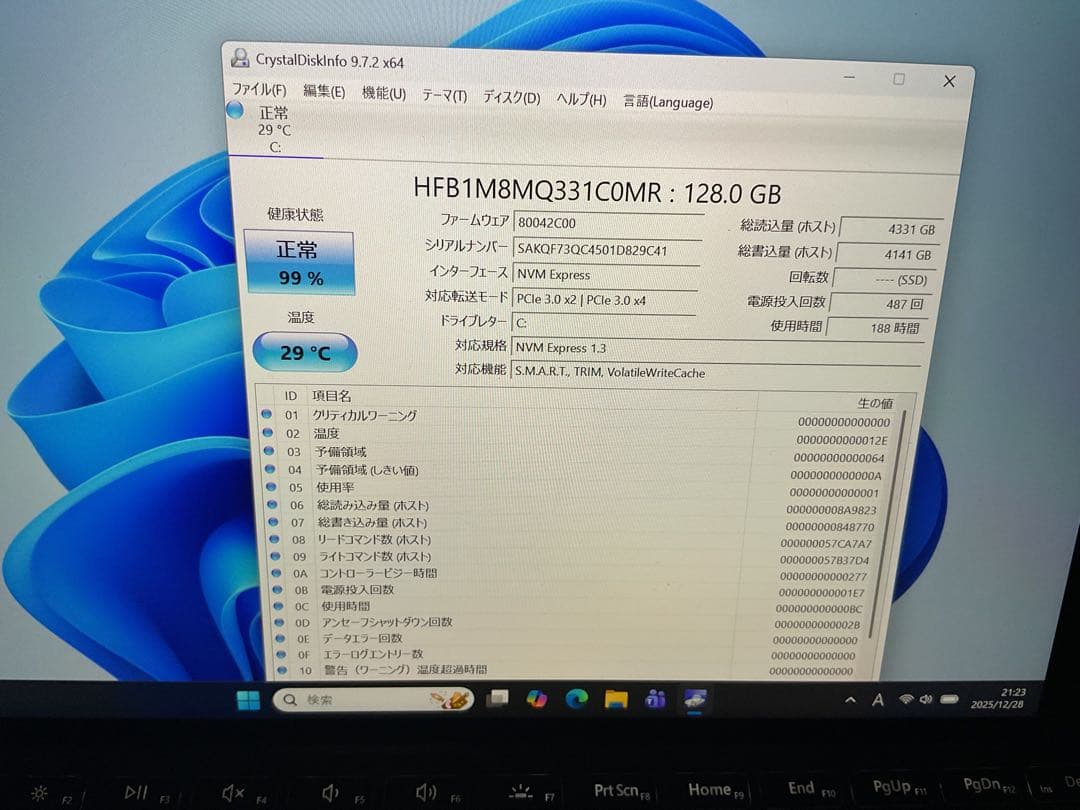This screenshot has width=1080, height=810.
Task: Click the 29°C temperature badge
Action: click(303, 351)
